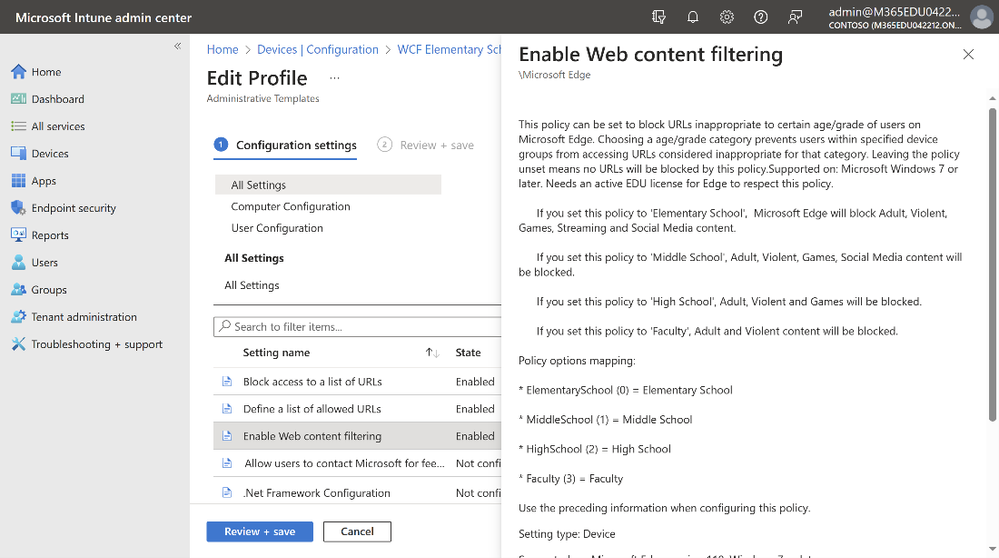Open notifications bell icon
This screenshot has height=558, width=999.
click(693, 17)
